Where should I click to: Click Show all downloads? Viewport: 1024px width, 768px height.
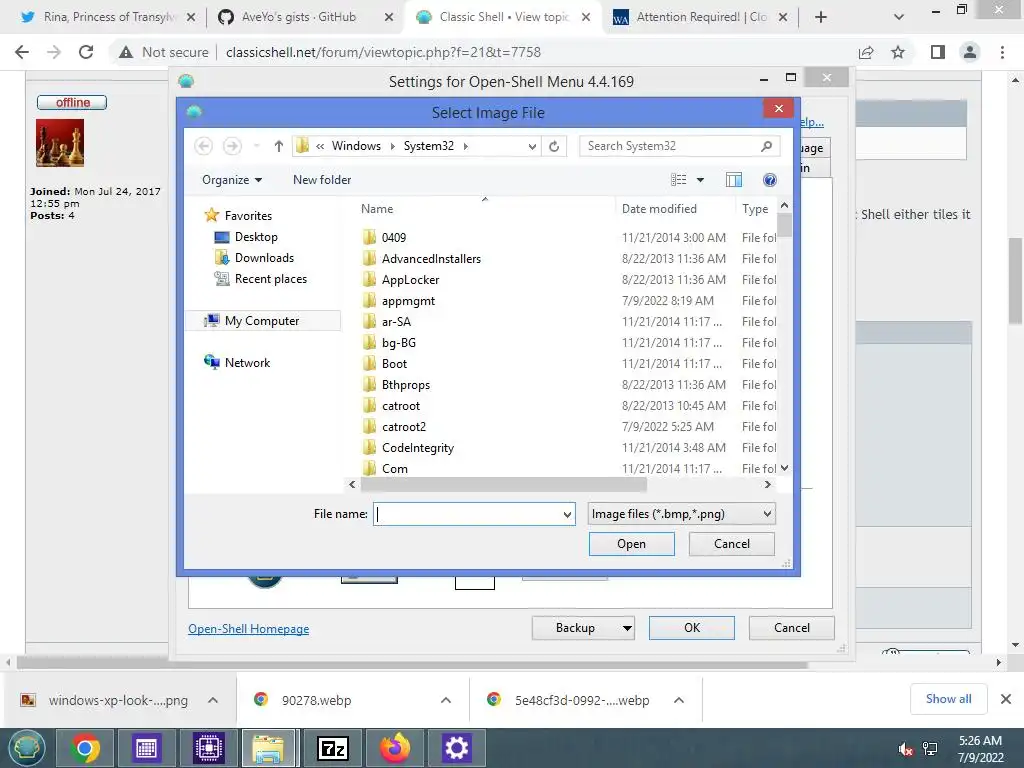(948, 699)
